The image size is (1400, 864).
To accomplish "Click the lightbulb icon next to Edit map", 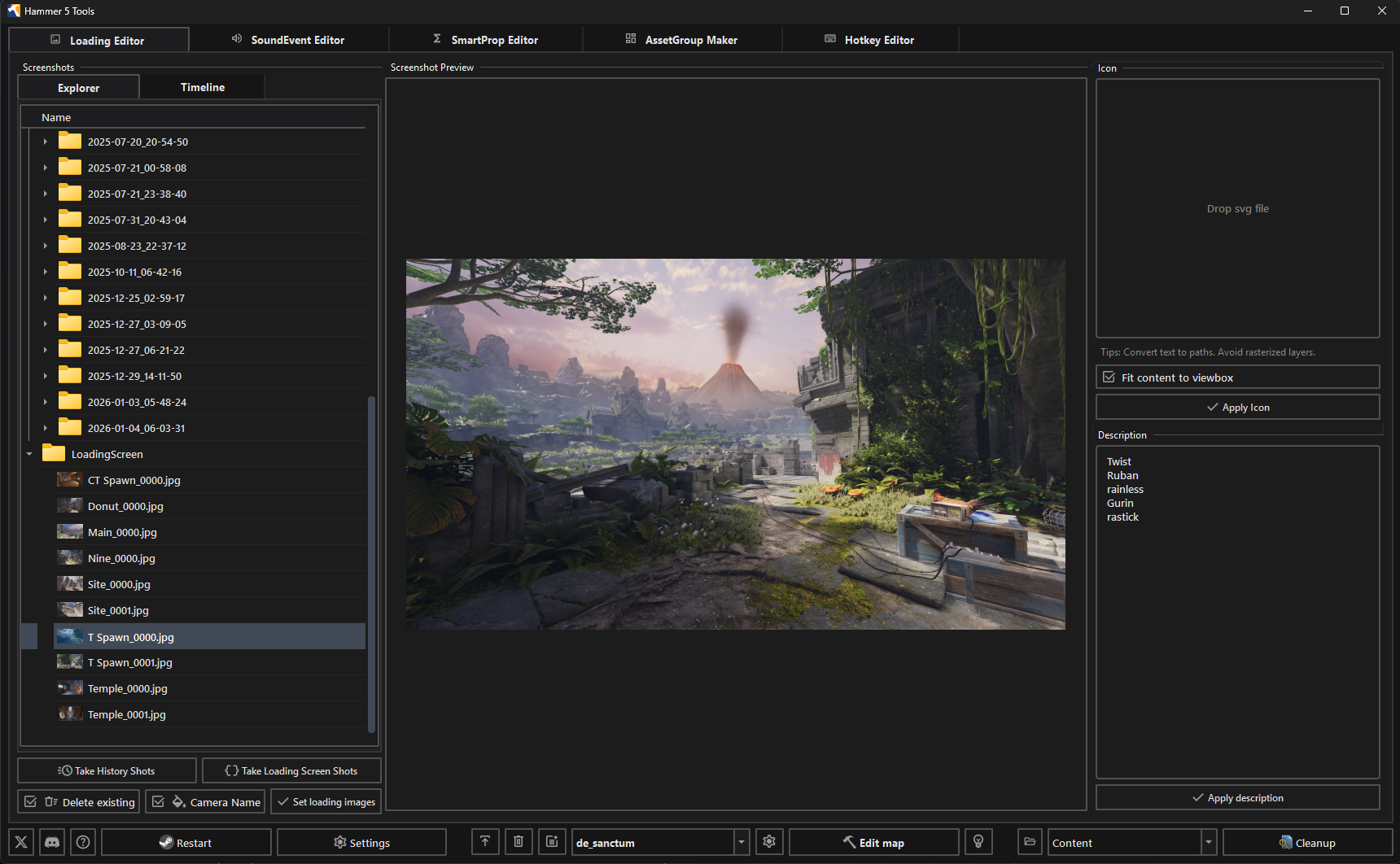I will [978, 842].
